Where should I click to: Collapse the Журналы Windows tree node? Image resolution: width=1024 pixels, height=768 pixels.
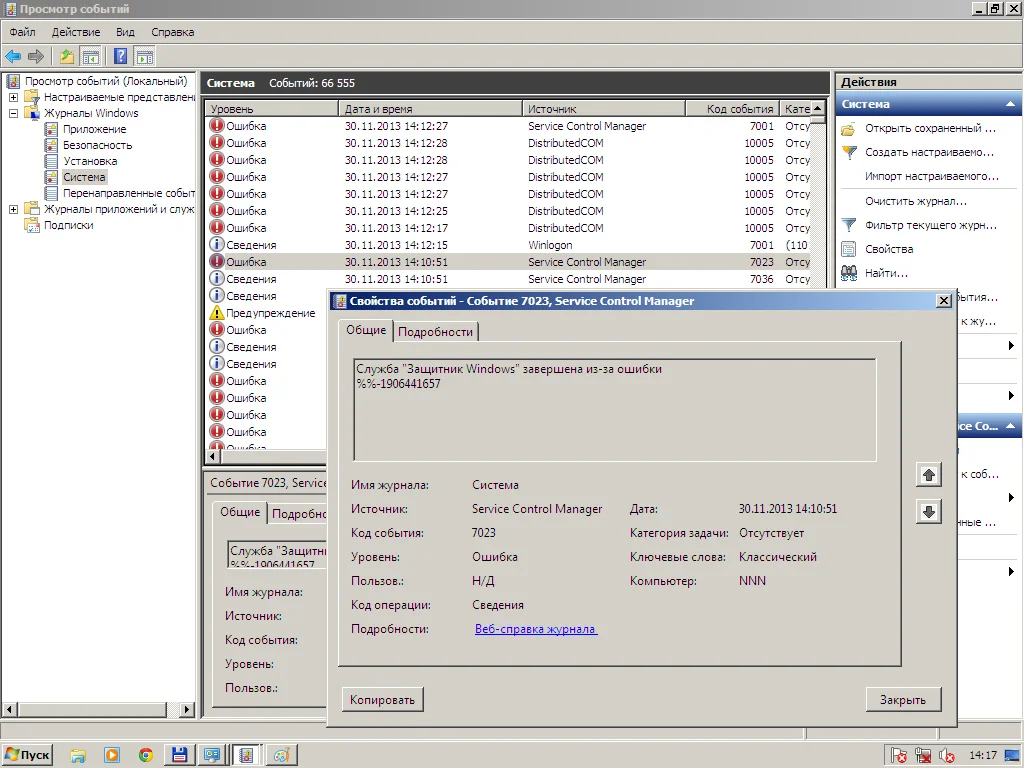13,113
